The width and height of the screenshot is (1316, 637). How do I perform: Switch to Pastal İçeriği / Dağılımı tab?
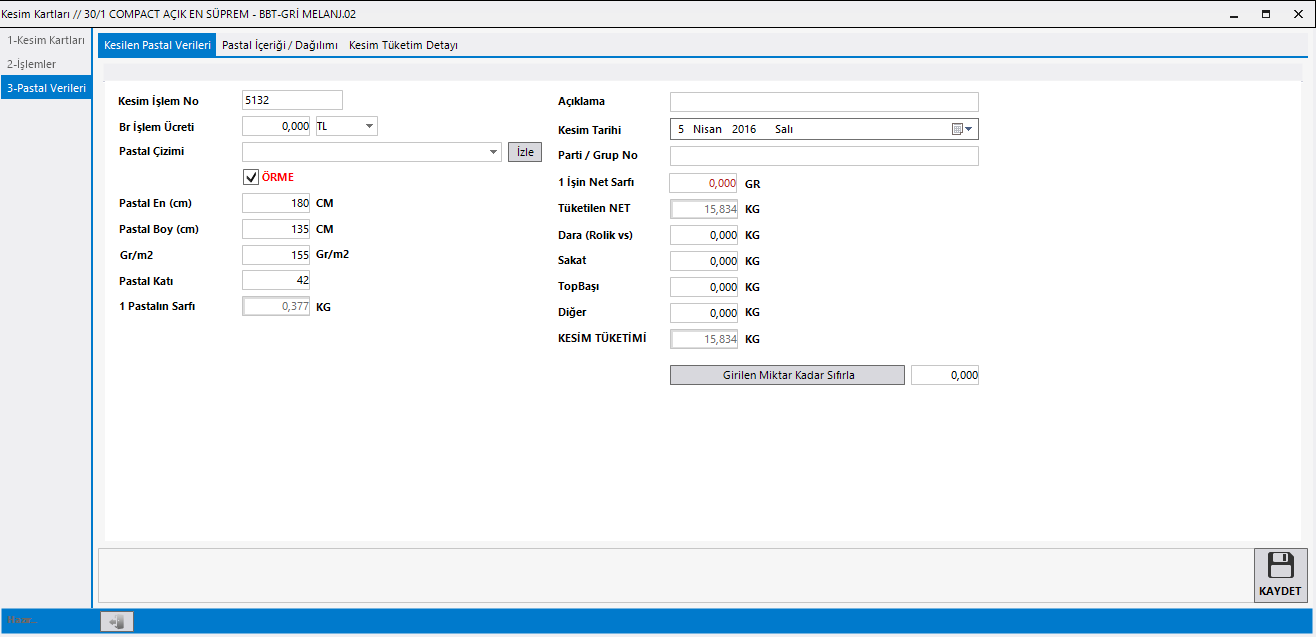tap(279, 45)
